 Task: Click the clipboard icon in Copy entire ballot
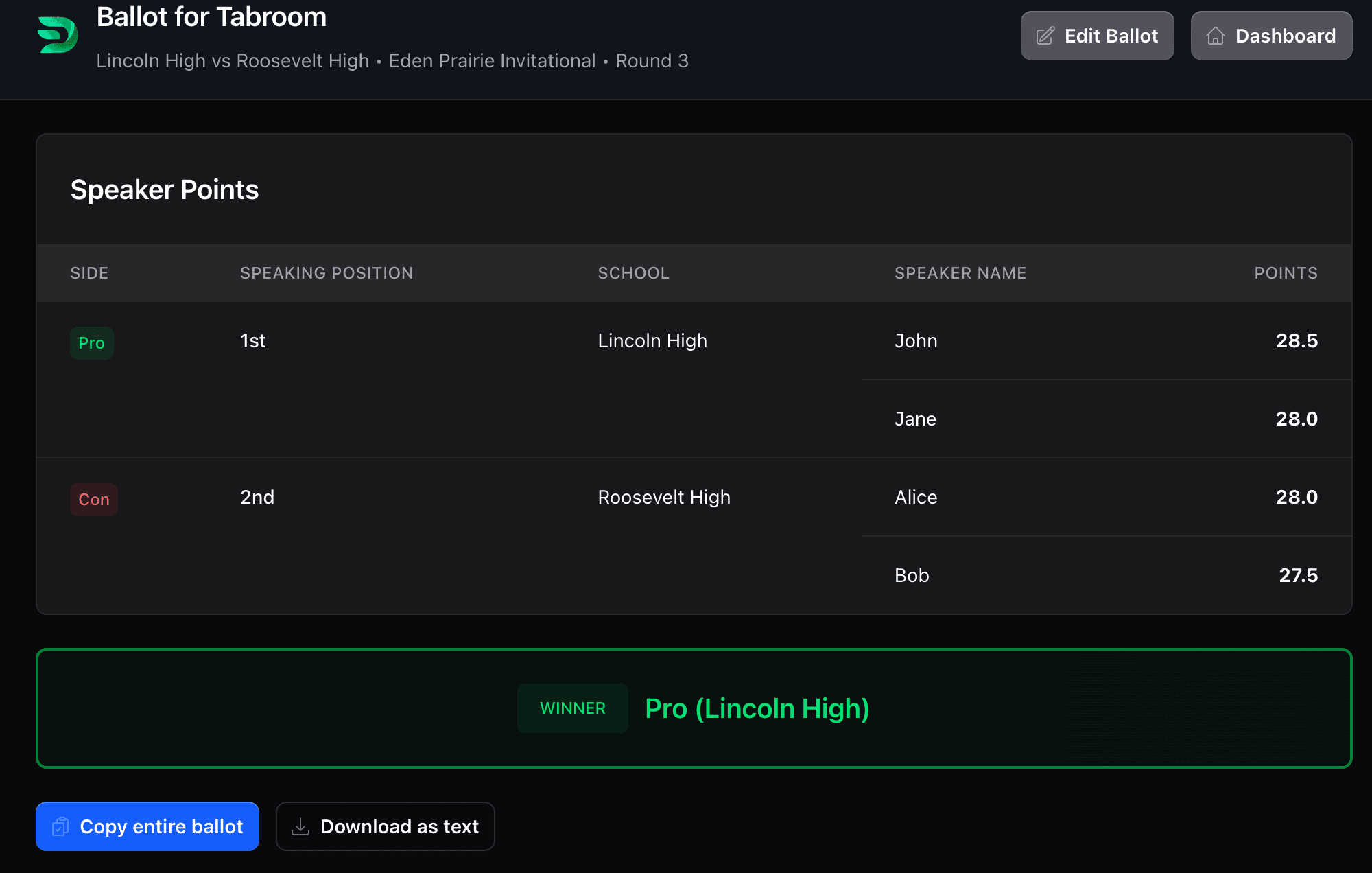coord(60,826)
